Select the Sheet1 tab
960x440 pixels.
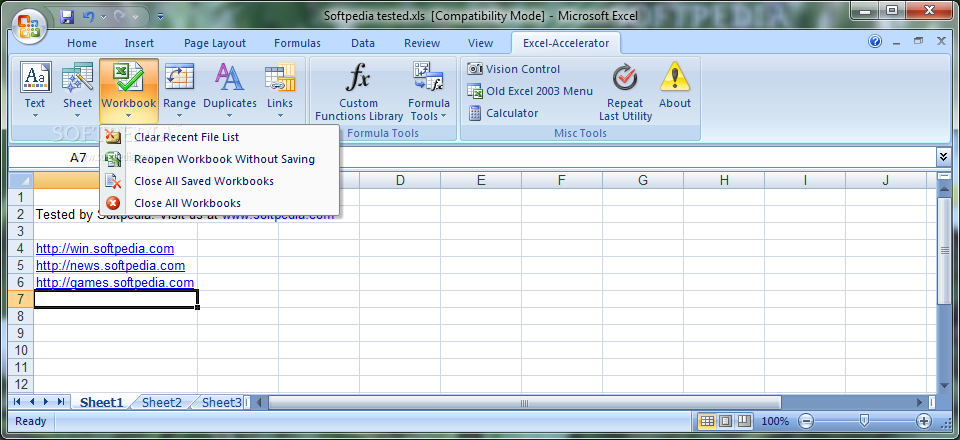[102, 402]
